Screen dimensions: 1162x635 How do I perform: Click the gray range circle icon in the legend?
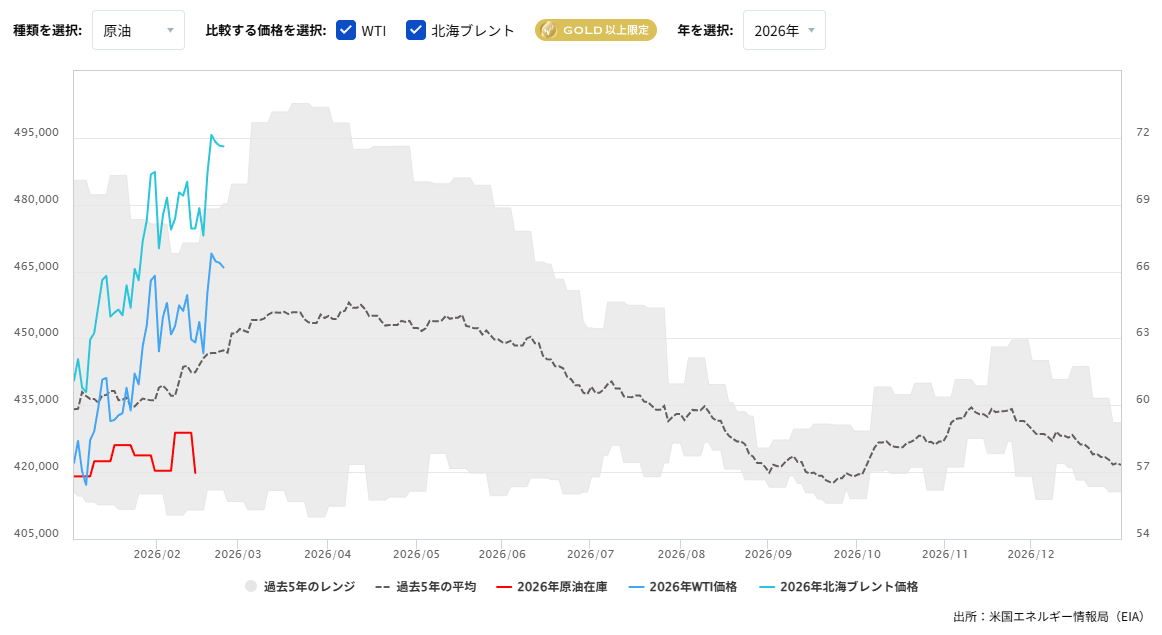(249, 586)
